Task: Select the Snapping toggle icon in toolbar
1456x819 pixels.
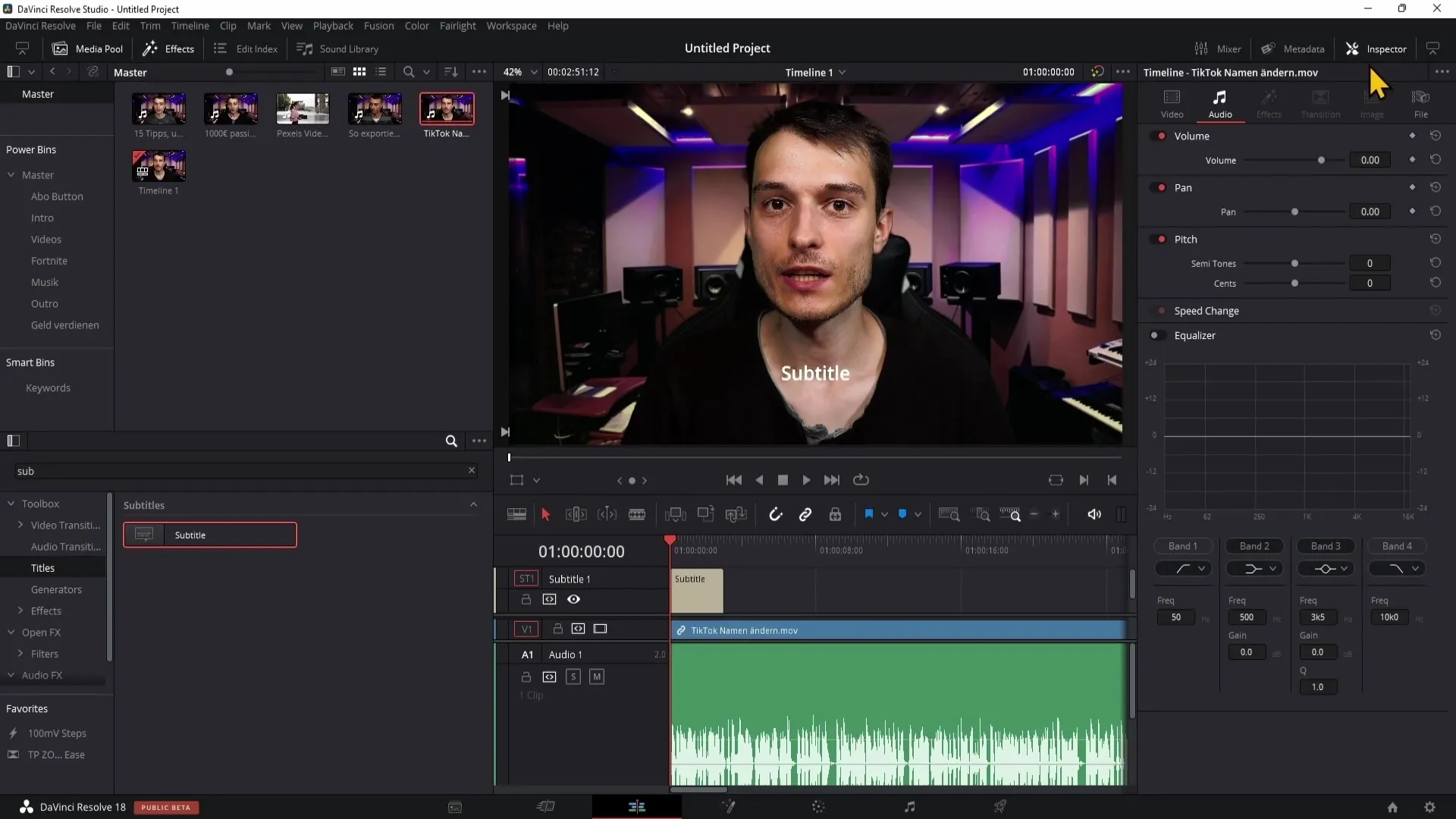Action: click(x=775, y=515)
